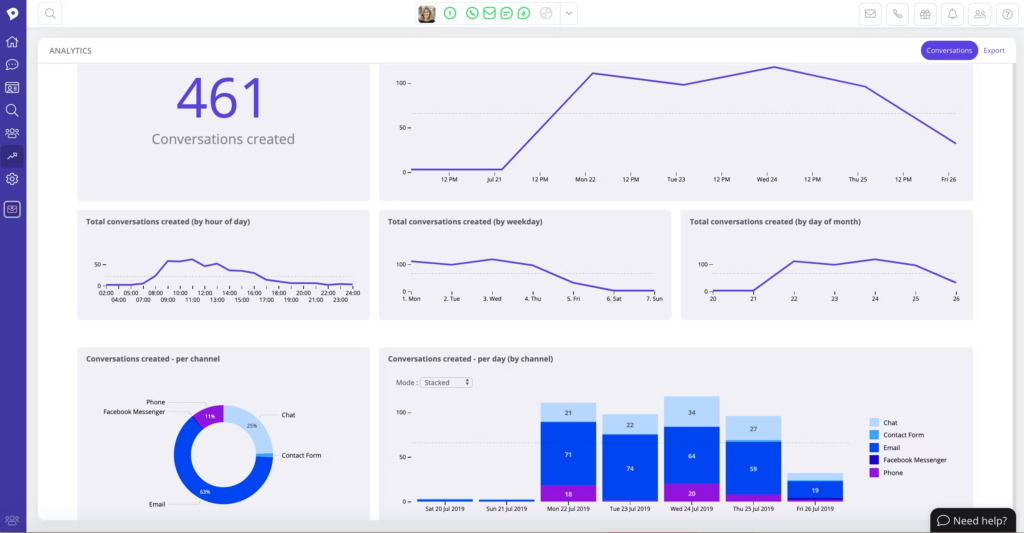Click the gift icon in top bar
This screenshot has width=1024, height=533.
click(x=925, y=14)
